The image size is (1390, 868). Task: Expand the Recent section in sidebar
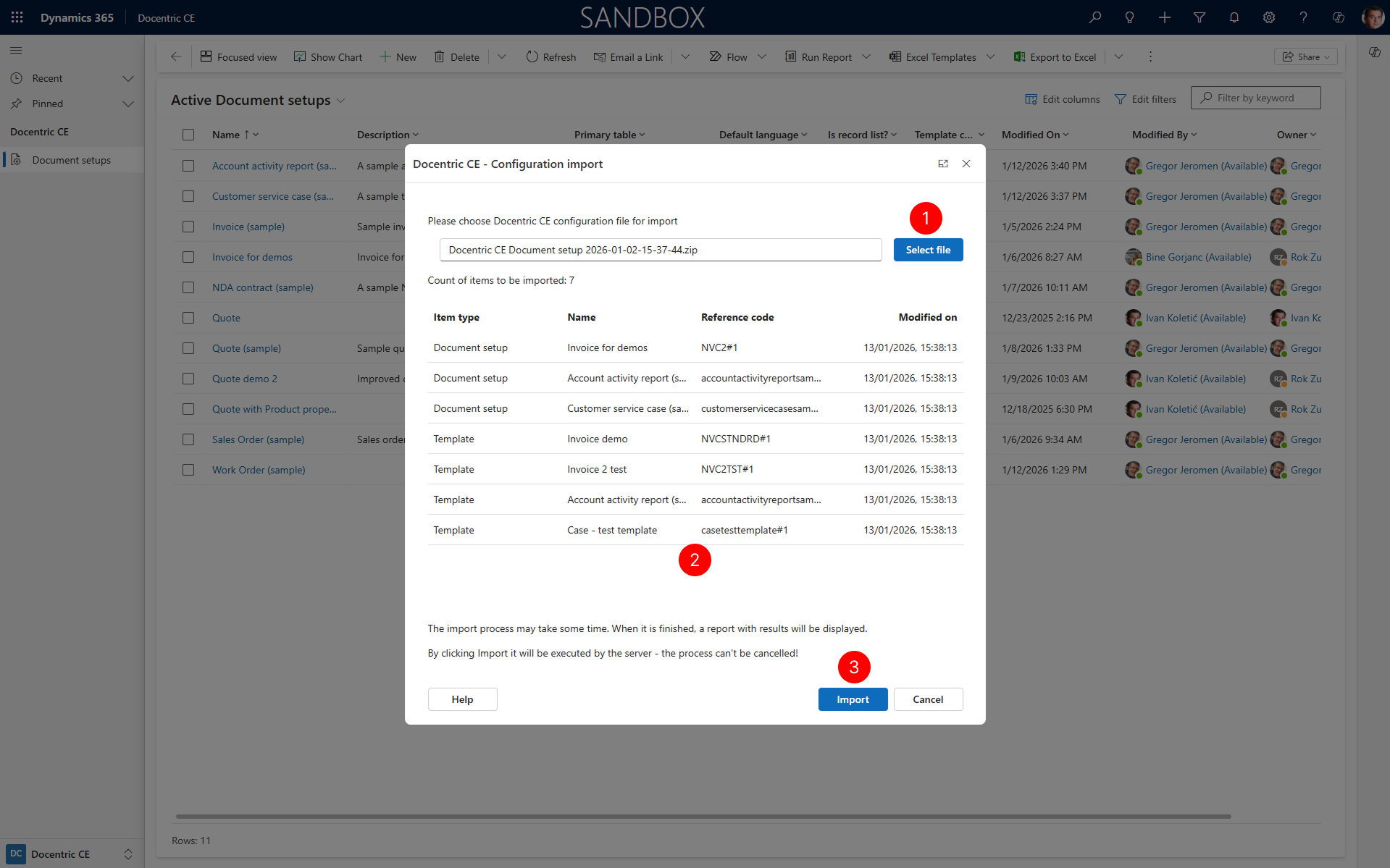(x=128, y=78)
